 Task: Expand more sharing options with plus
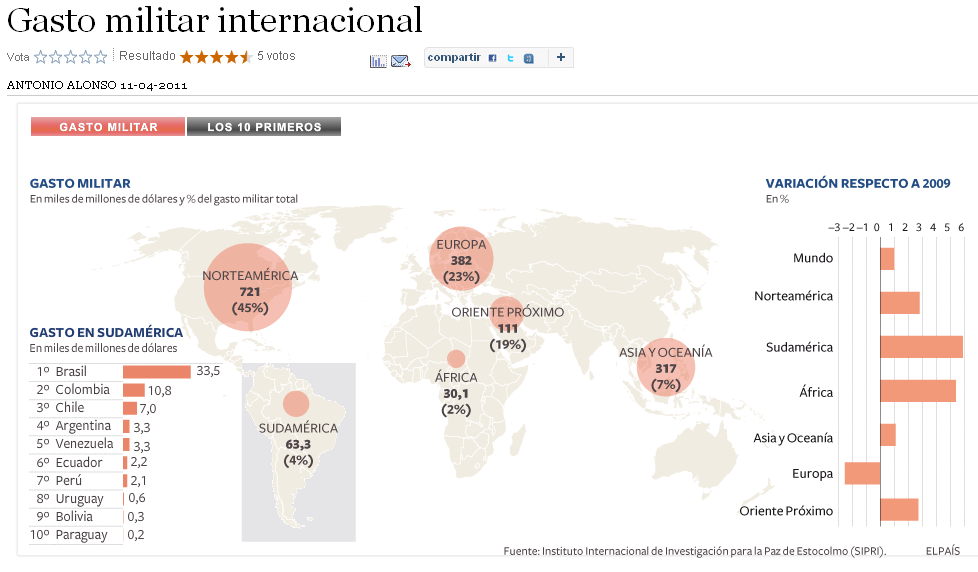tap(561, 57)
